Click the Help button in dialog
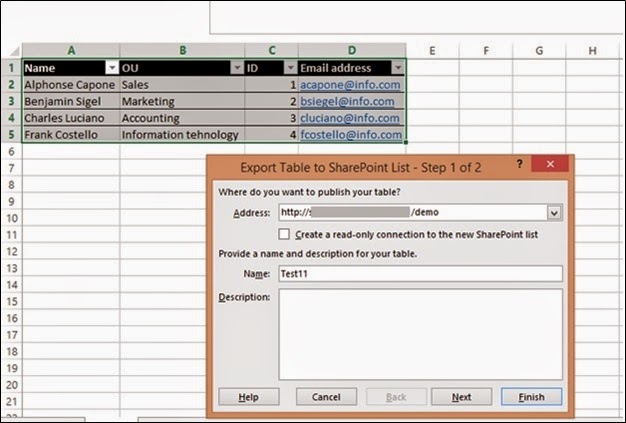The height and width of the screenshot is (423, 626). pos(249,397)
